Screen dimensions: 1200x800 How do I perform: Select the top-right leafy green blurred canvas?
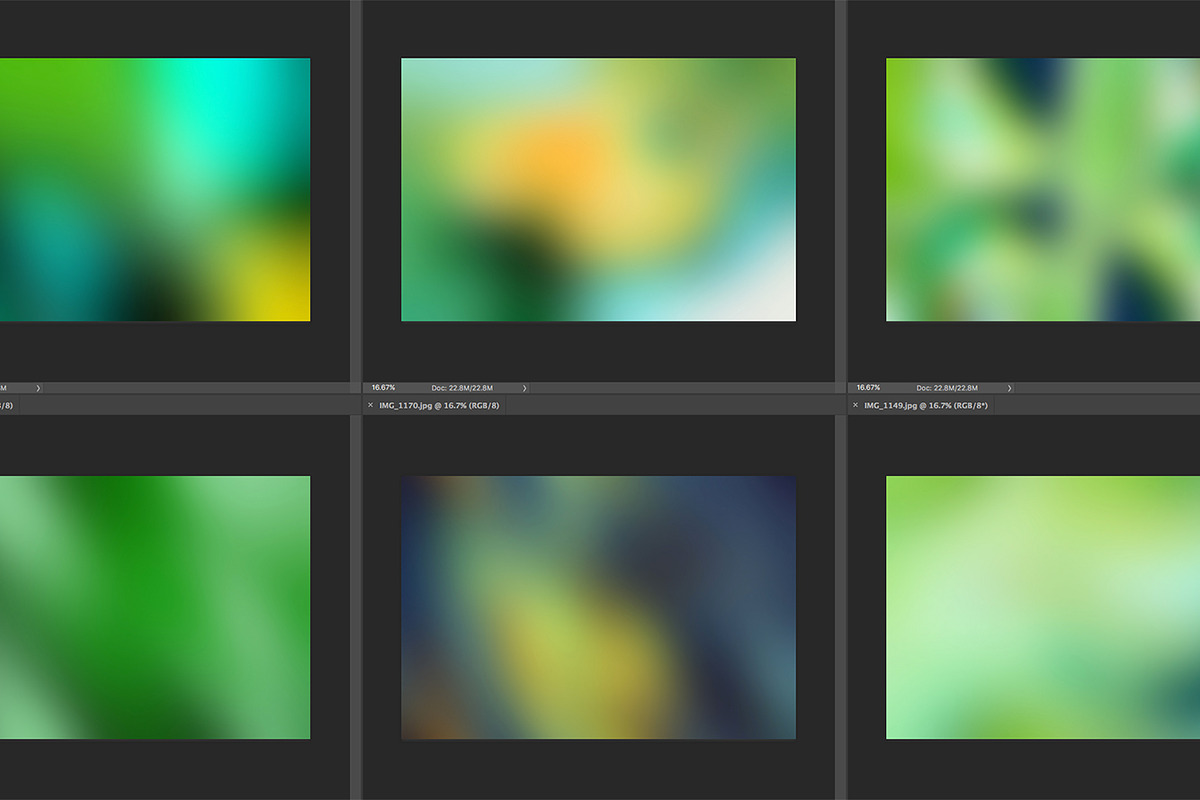tap(1043, 190)
